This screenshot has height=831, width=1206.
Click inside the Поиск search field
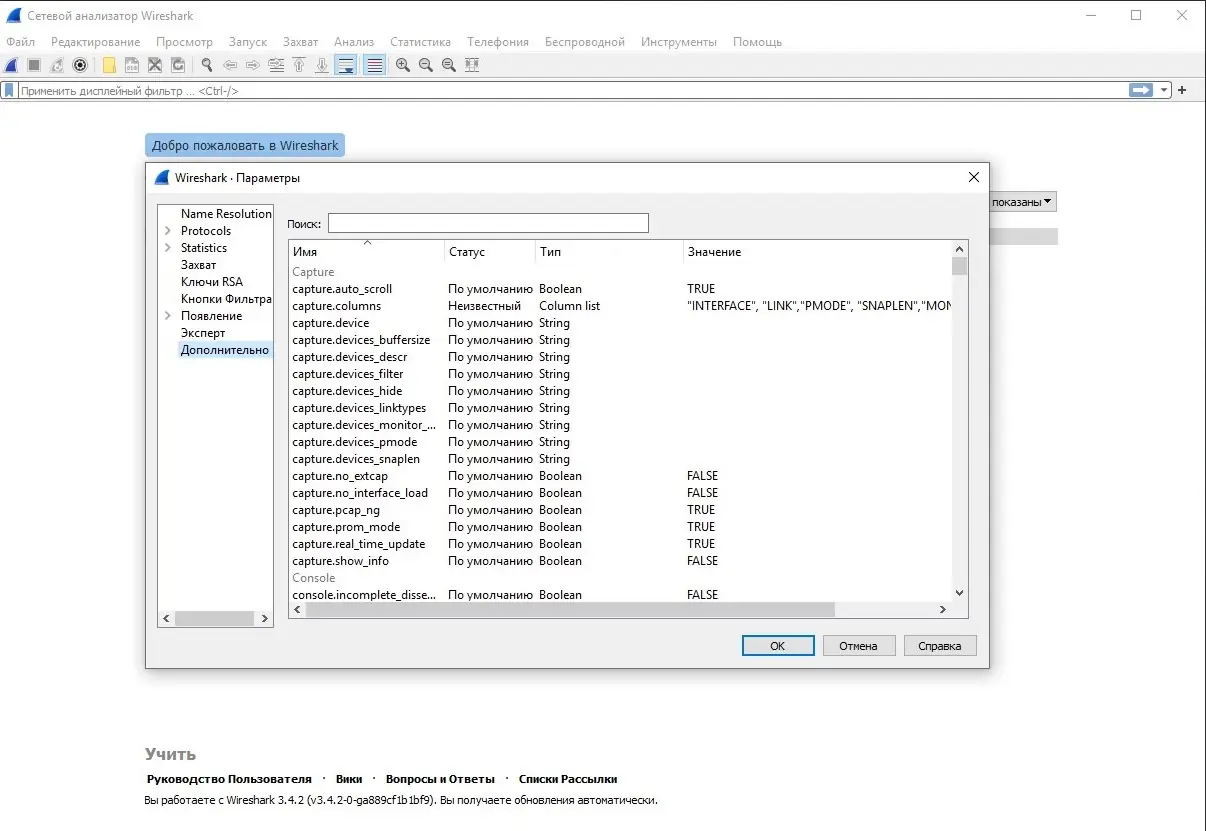pyautogui.click(x=488, y=222)
